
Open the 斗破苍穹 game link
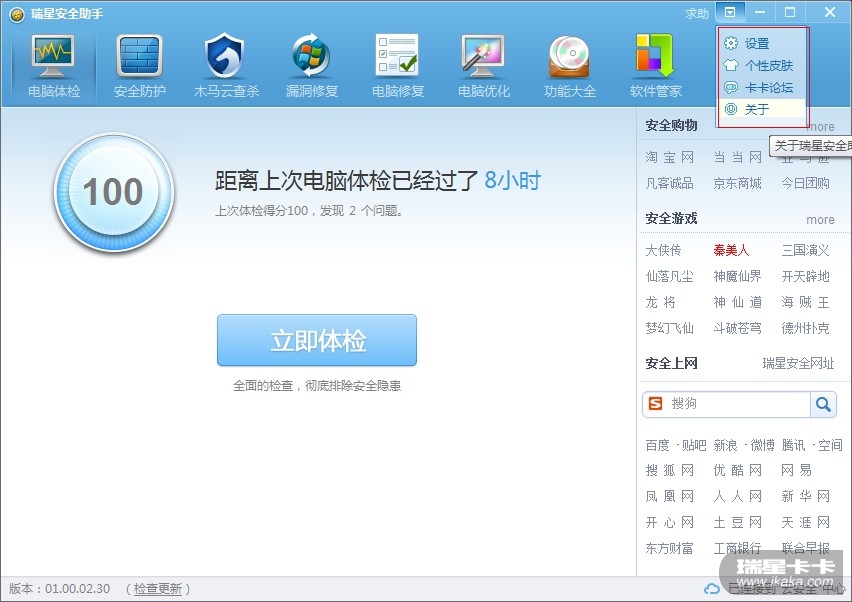tap(737, 328)
